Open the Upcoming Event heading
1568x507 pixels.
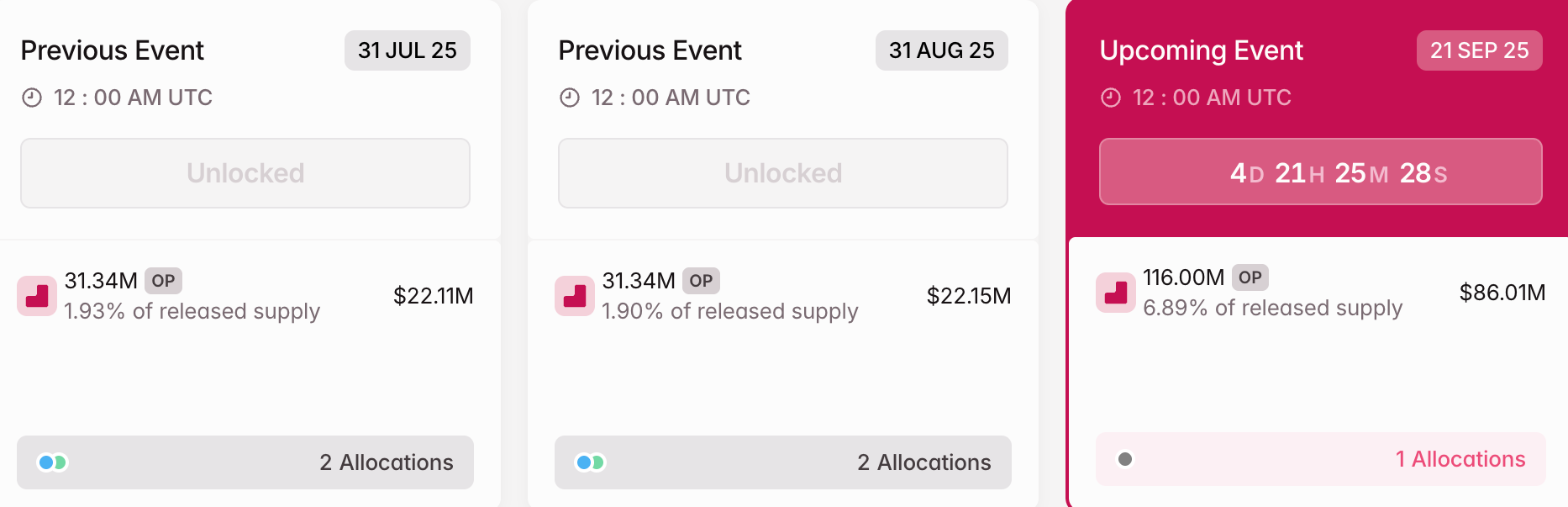[x=1202, y=50]
